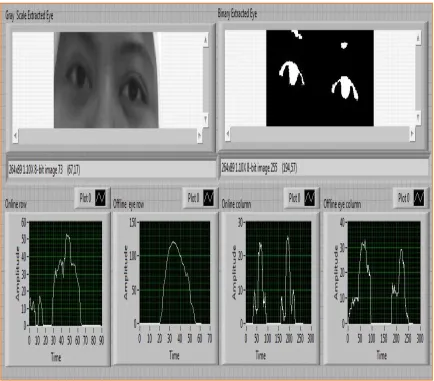Click Plot 0 label of Offline eye column graph
Viewport: 434px width, 381px height.
[404, 198]
